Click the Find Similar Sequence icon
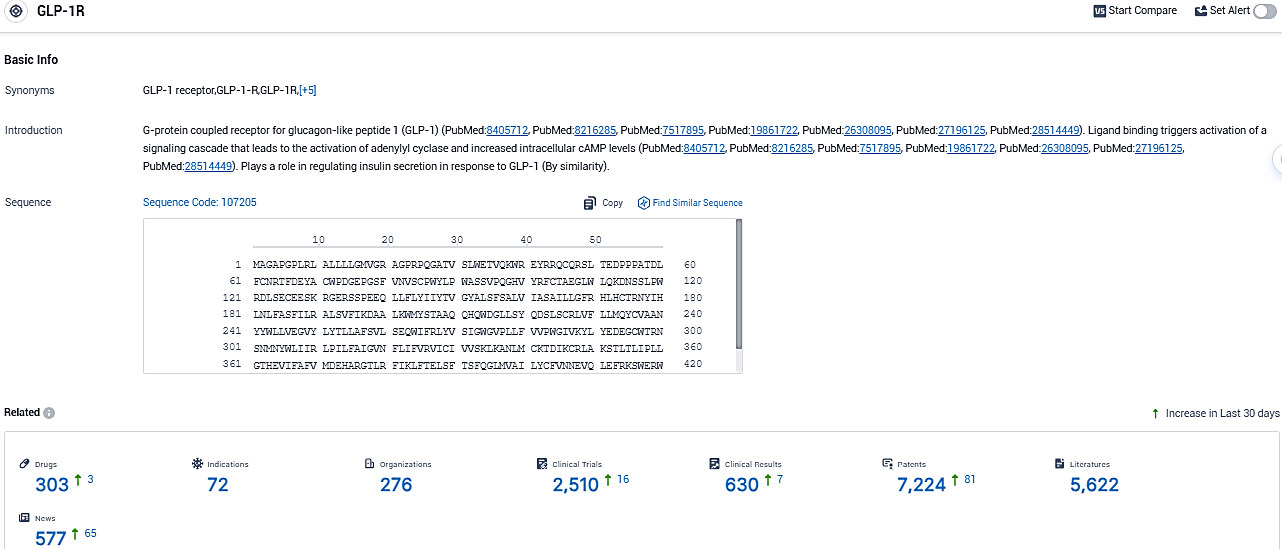 point(644,203)
